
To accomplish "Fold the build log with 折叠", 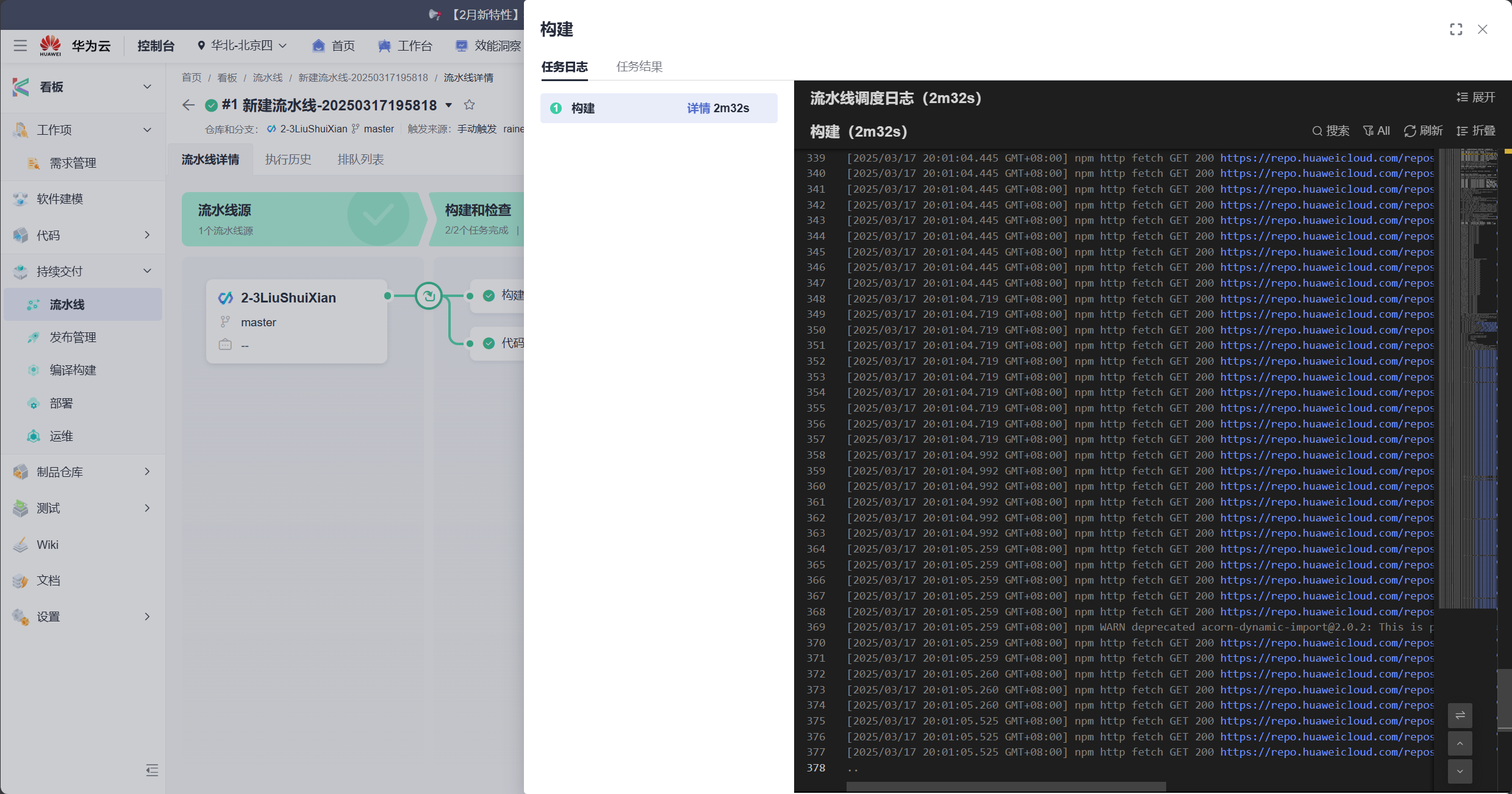I will coord(1475,131).
